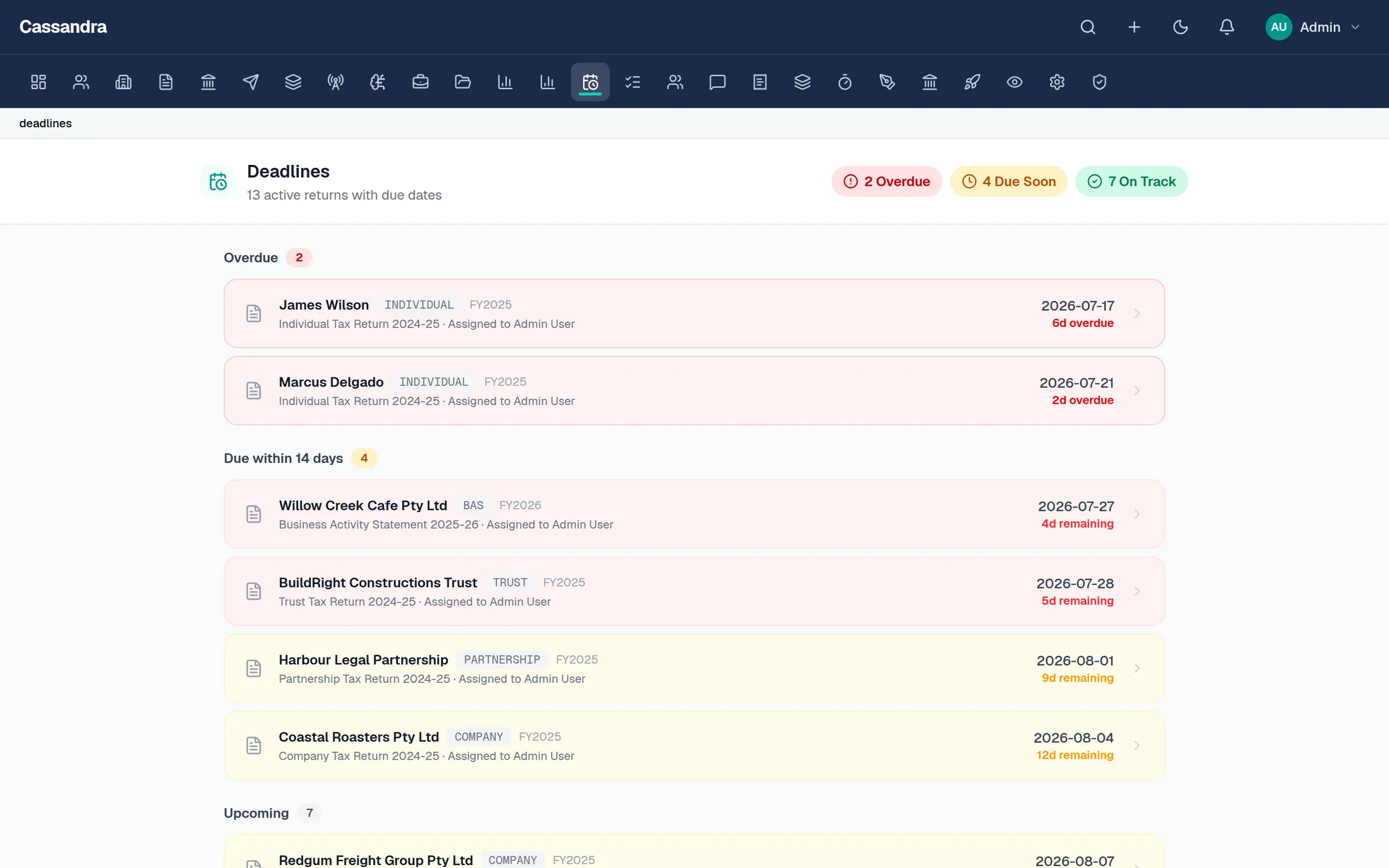
Task: Click the Upcoming section count badge 7
Action: (310, 813)
